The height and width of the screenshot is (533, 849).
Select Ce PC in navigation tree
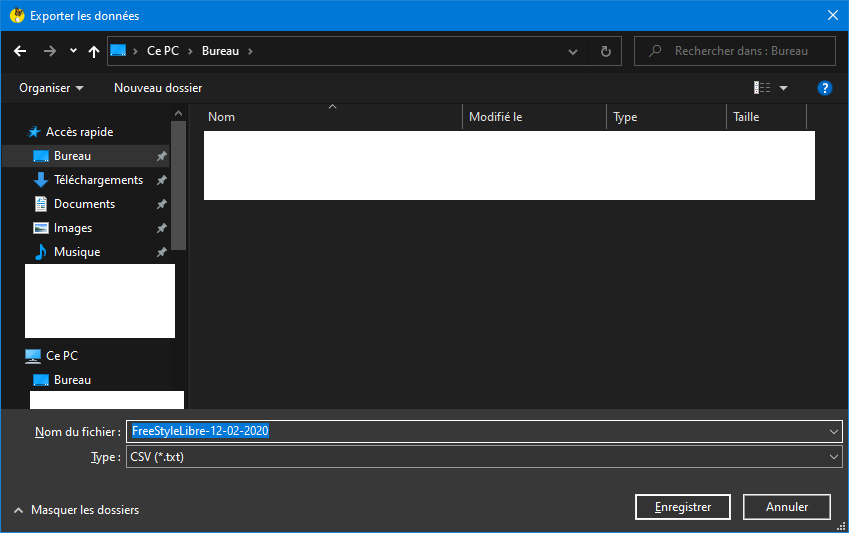coord(61,356)
